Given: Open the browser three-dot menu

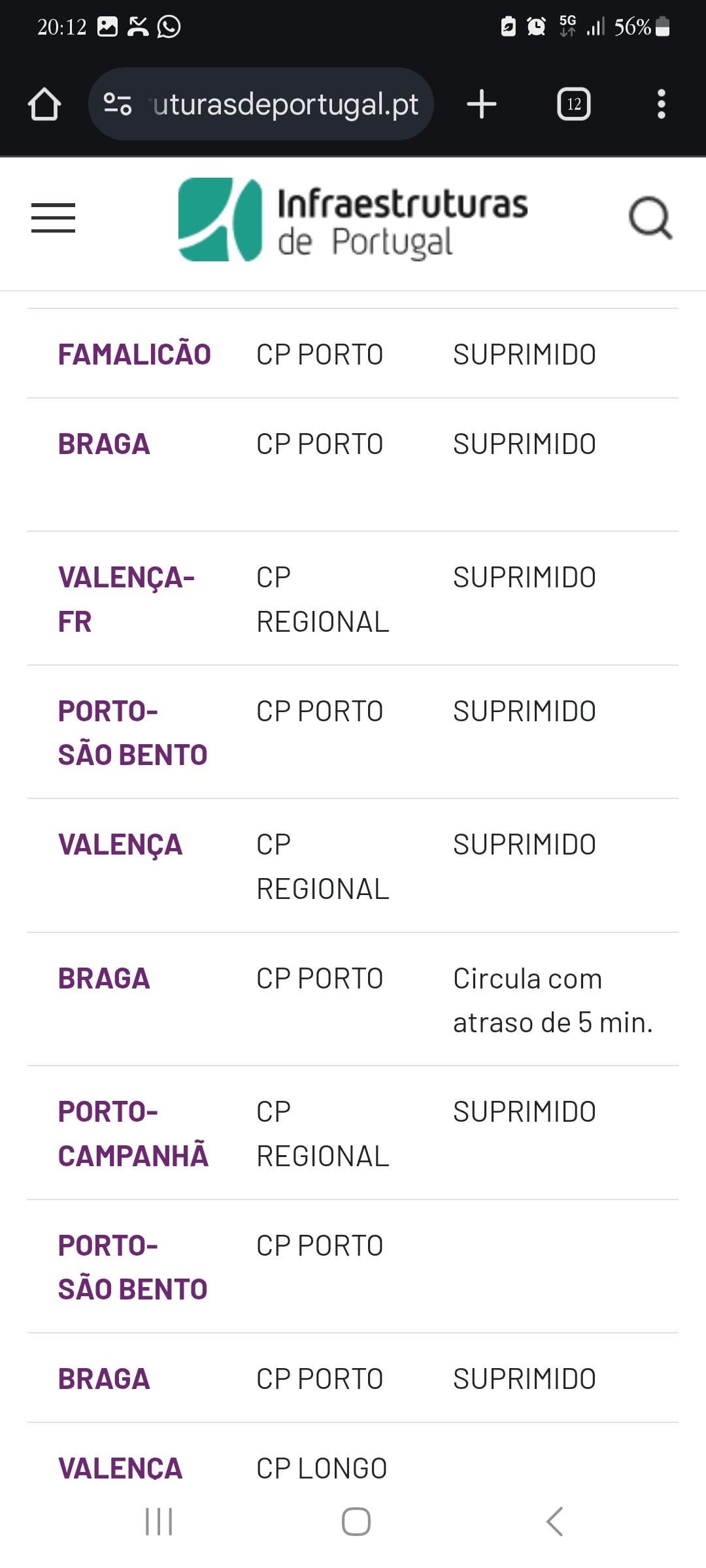Looking at the screenshot, I should [661, 104].
